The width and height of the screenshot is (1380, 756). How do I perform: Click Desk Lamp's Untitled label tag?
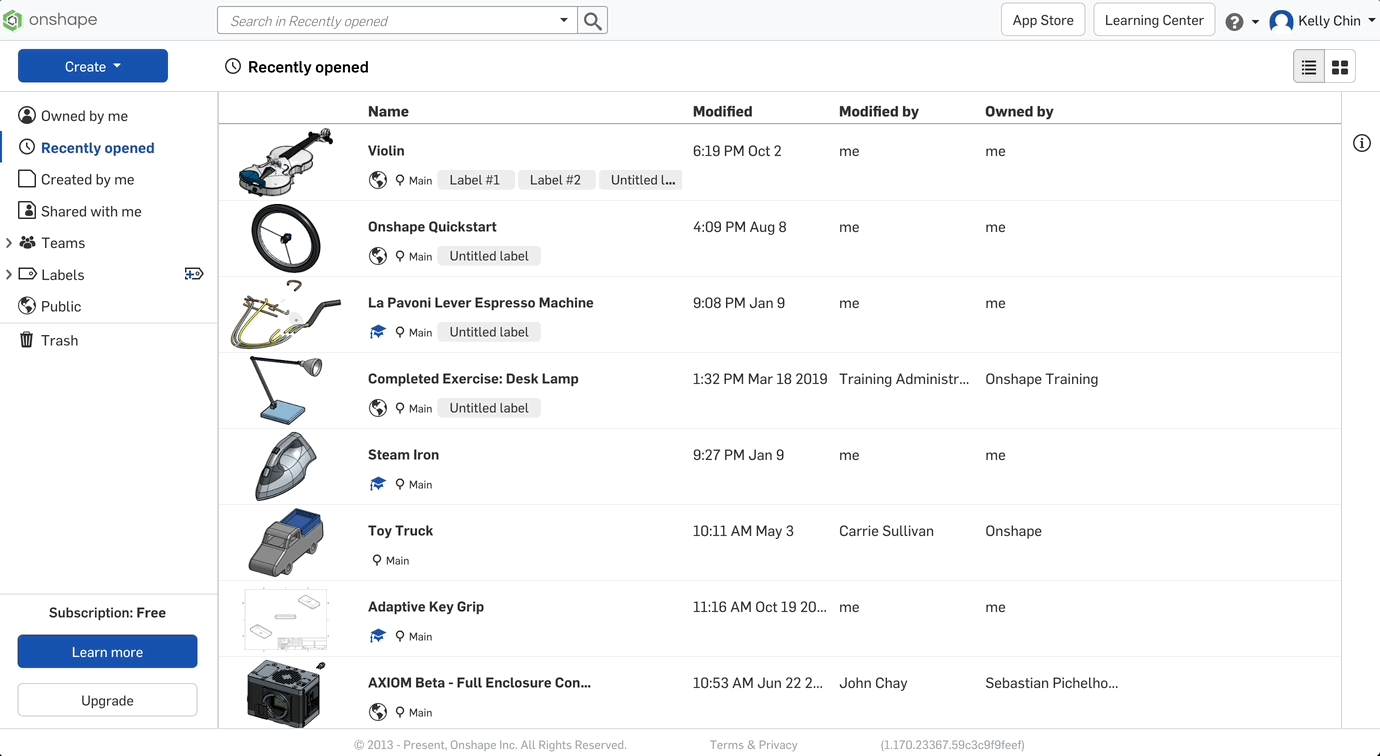click(x=489, y=408)
